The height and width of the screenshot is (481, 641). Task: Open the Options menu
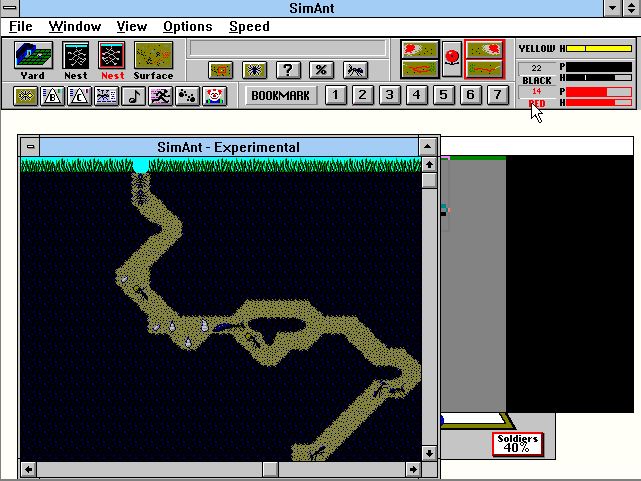pyautogui.click(x=187, y=27)
